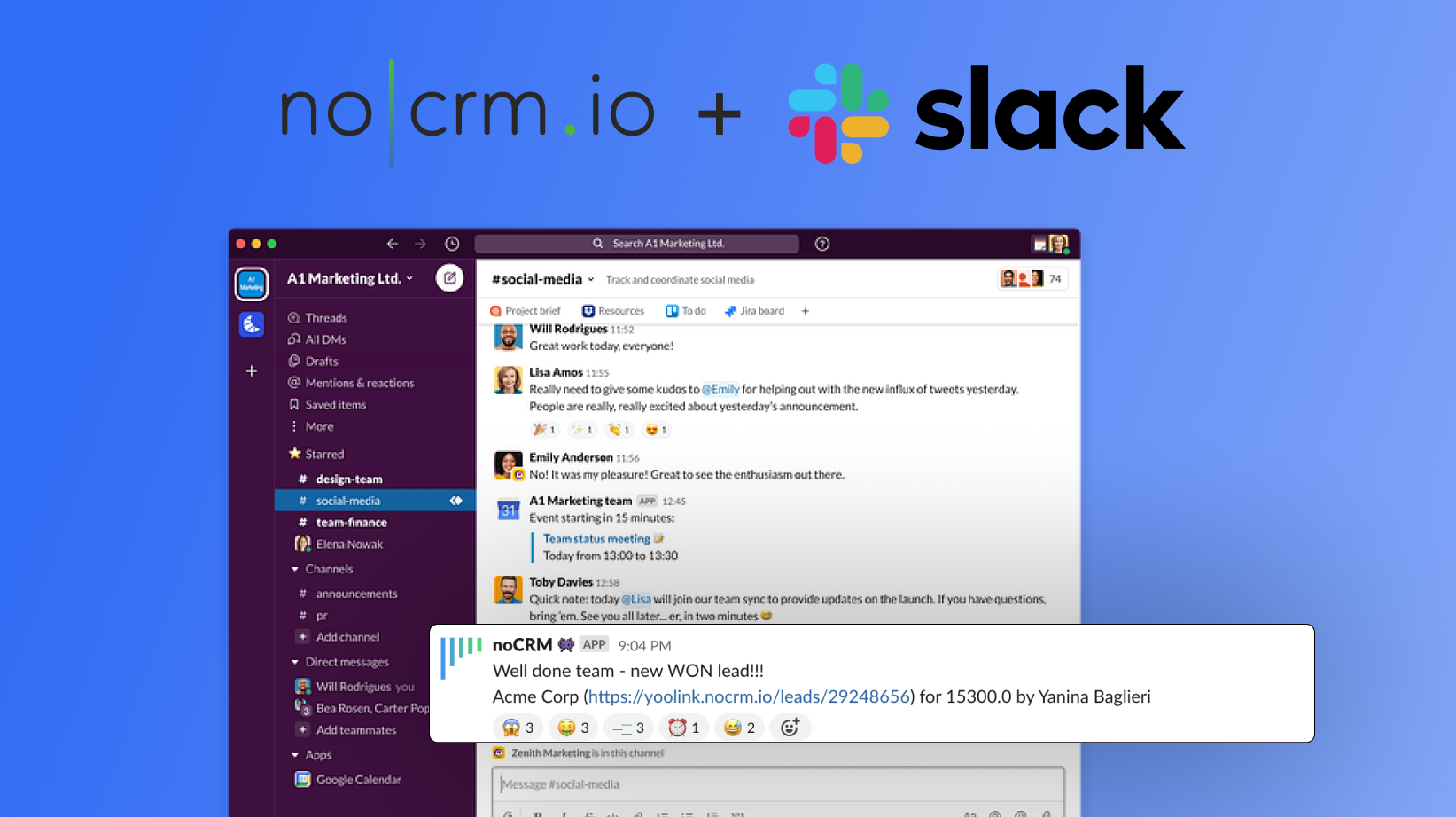Toggle the alarm clock emoji reaction
Screen dimensions: 1456x817
click(x=683, y=727)
